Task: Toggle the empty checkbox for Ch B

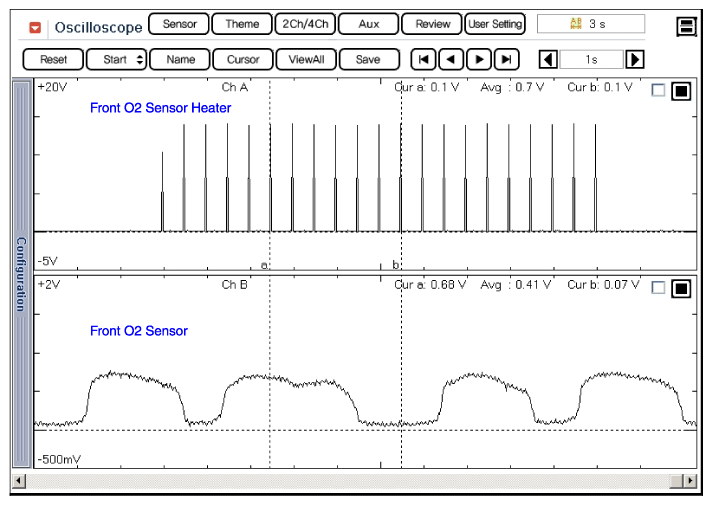Action: [657, 288]
